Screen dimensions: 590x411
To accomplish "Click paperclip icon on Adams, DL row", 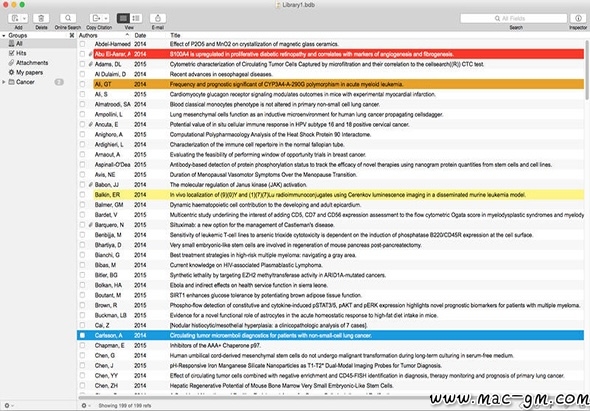I will coord(90,64).
